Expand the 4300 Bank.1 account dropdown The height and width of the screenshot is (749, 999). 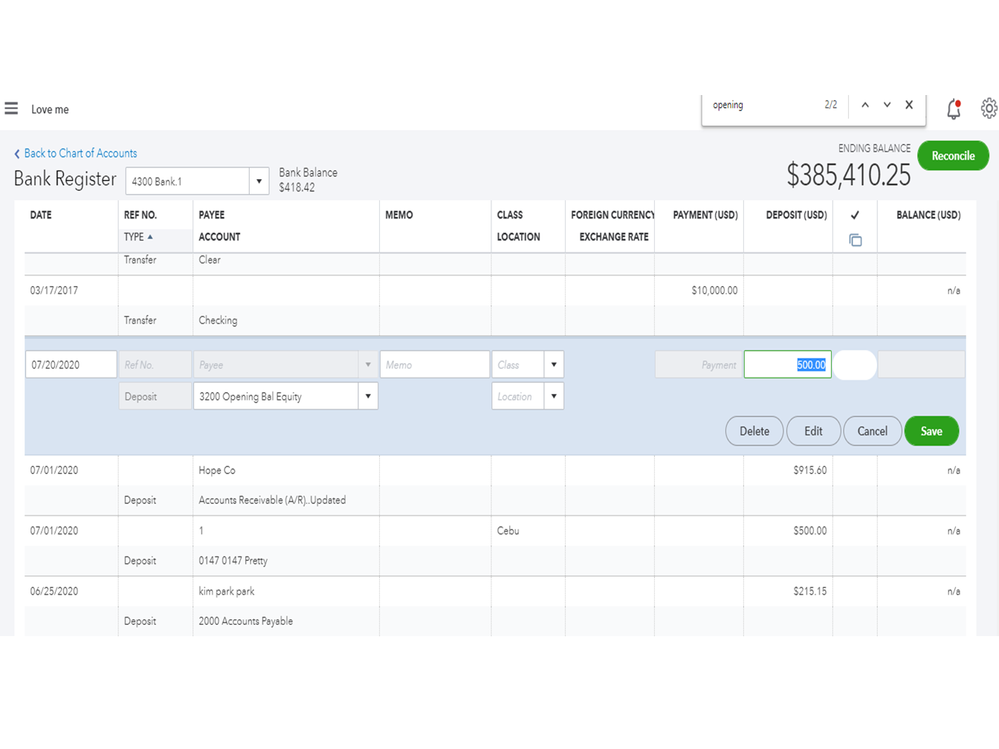tap(259, 181)
